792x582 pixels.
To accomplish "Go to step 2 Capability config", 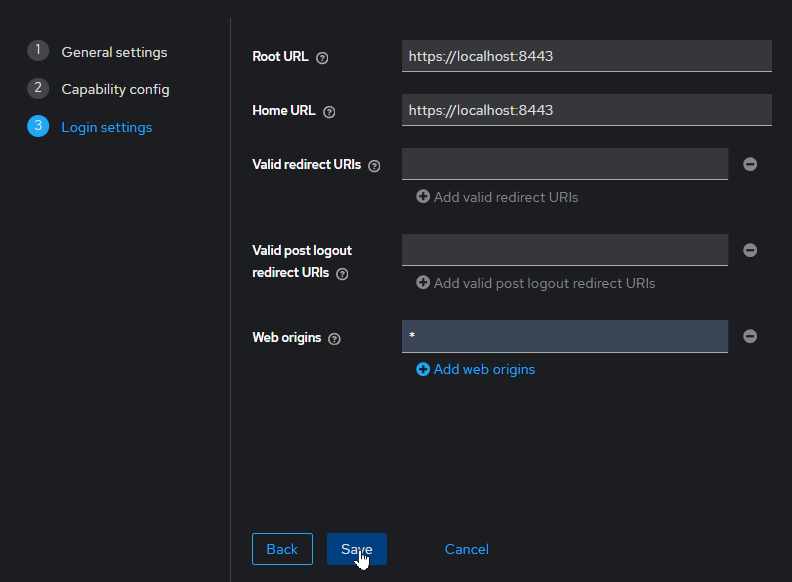I will coord(115,89).
